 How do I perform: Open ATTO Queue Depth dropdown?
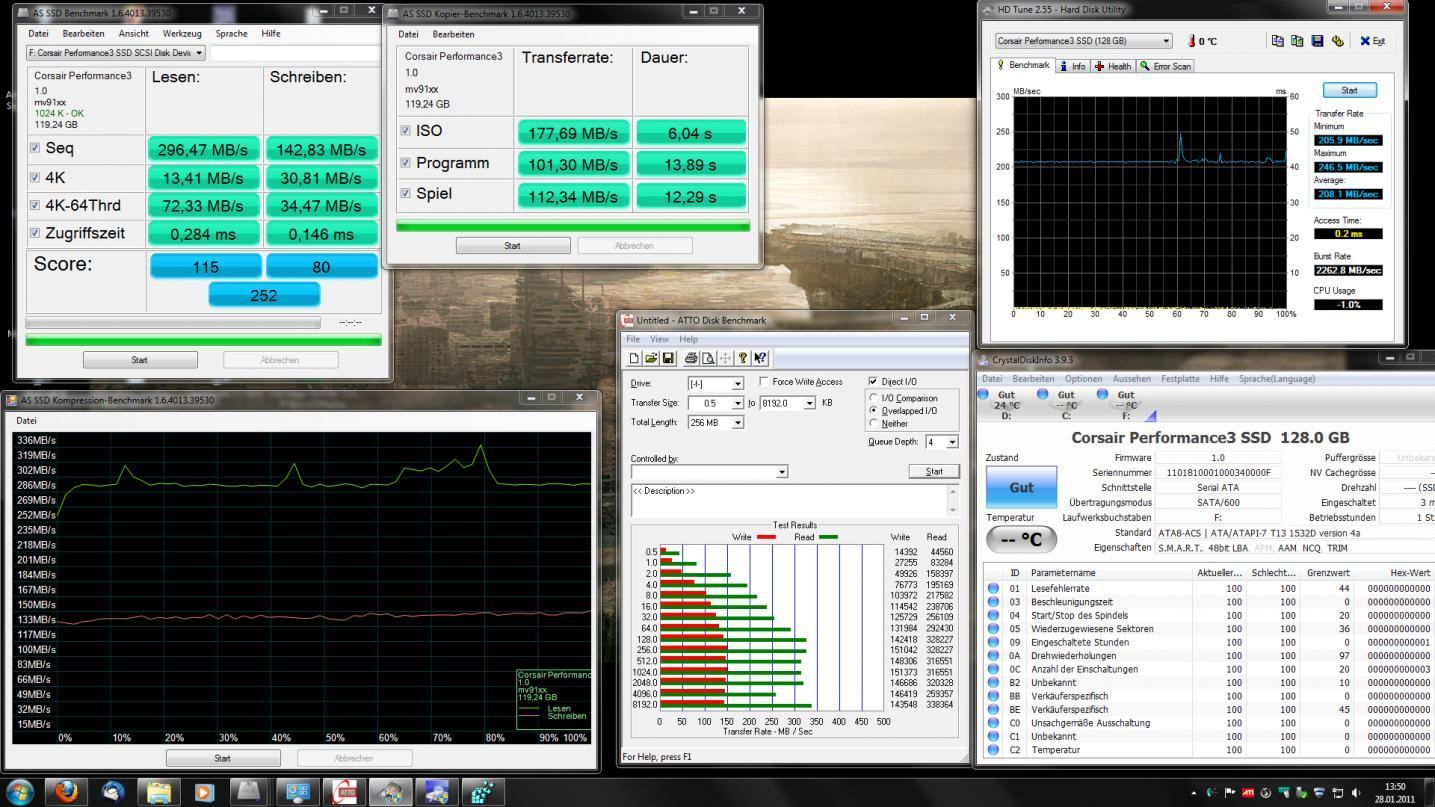pos(952,442)
